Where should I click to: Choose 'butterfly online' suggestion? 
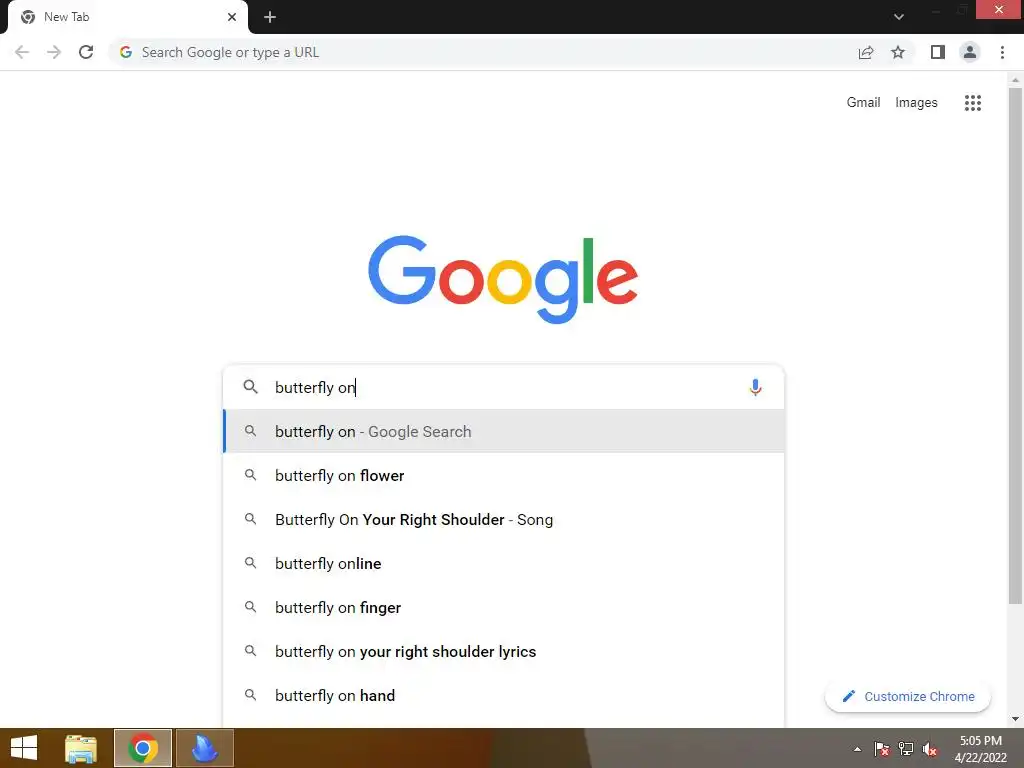point(504,563)
